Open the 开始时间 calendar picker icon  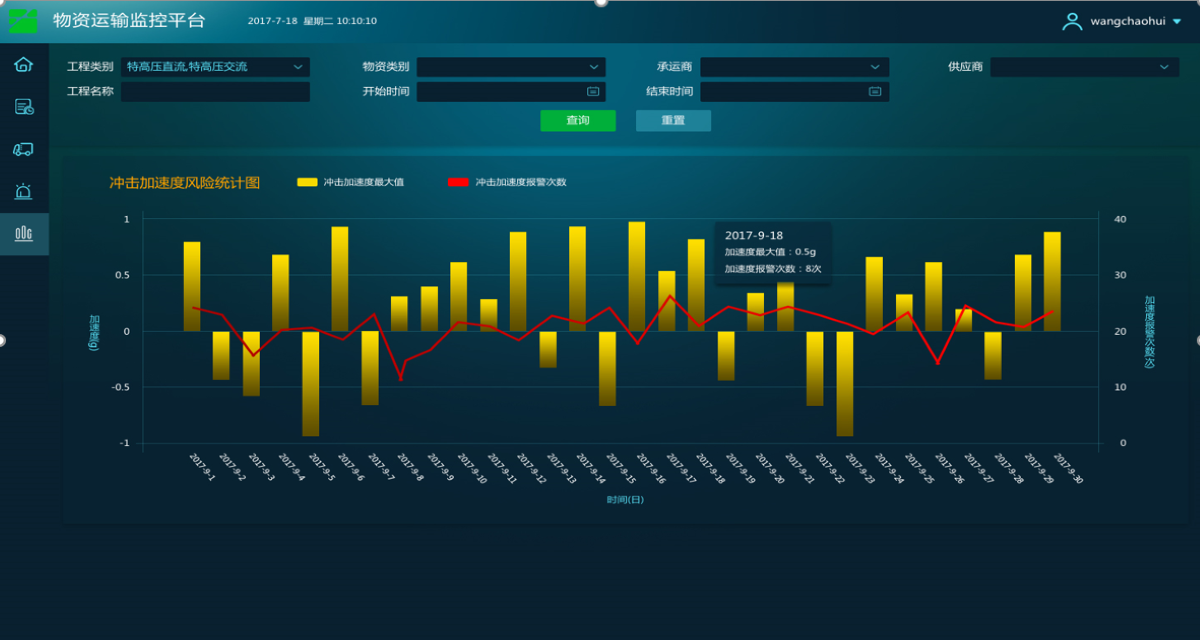pyautogui.click(x=592, y=91)
